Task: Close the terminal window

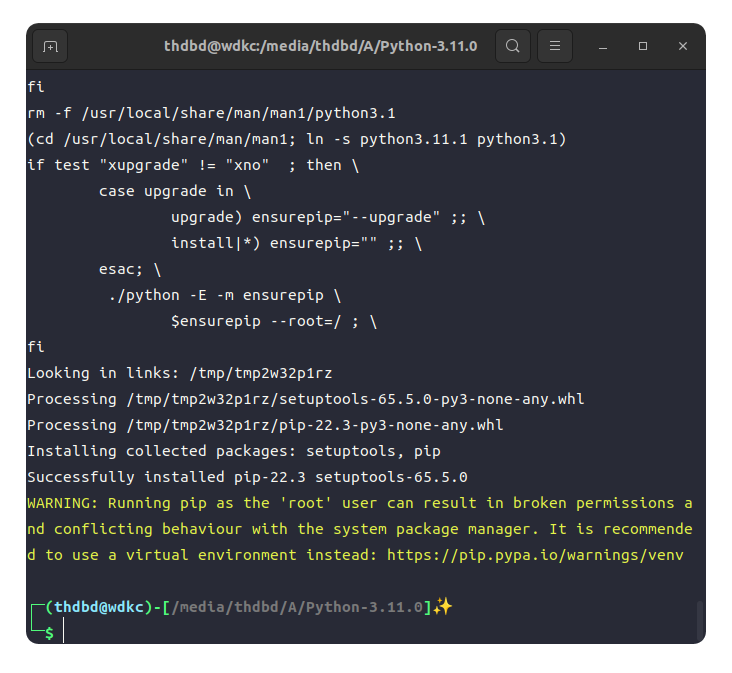Action: [x=683, y=46]
